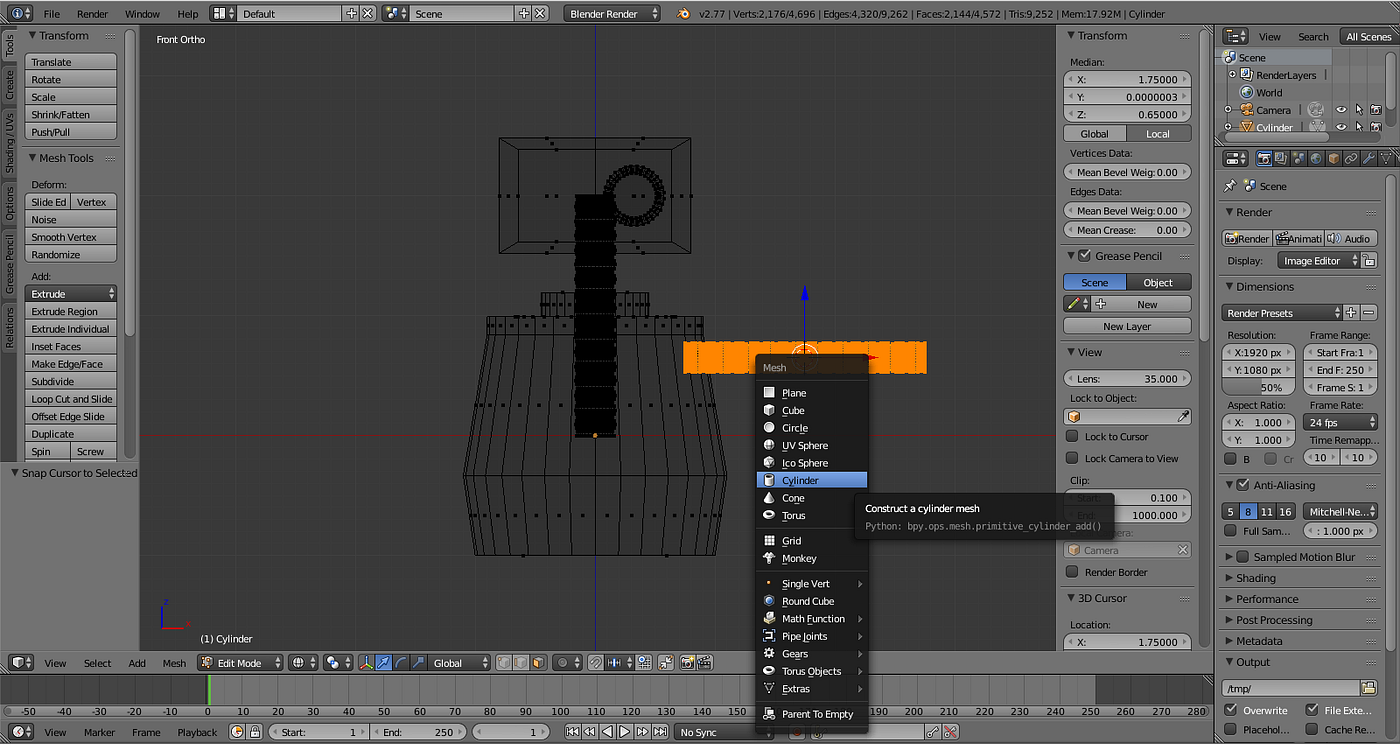
Task: Play the animation in reverse
Action: tap(607, 732)
